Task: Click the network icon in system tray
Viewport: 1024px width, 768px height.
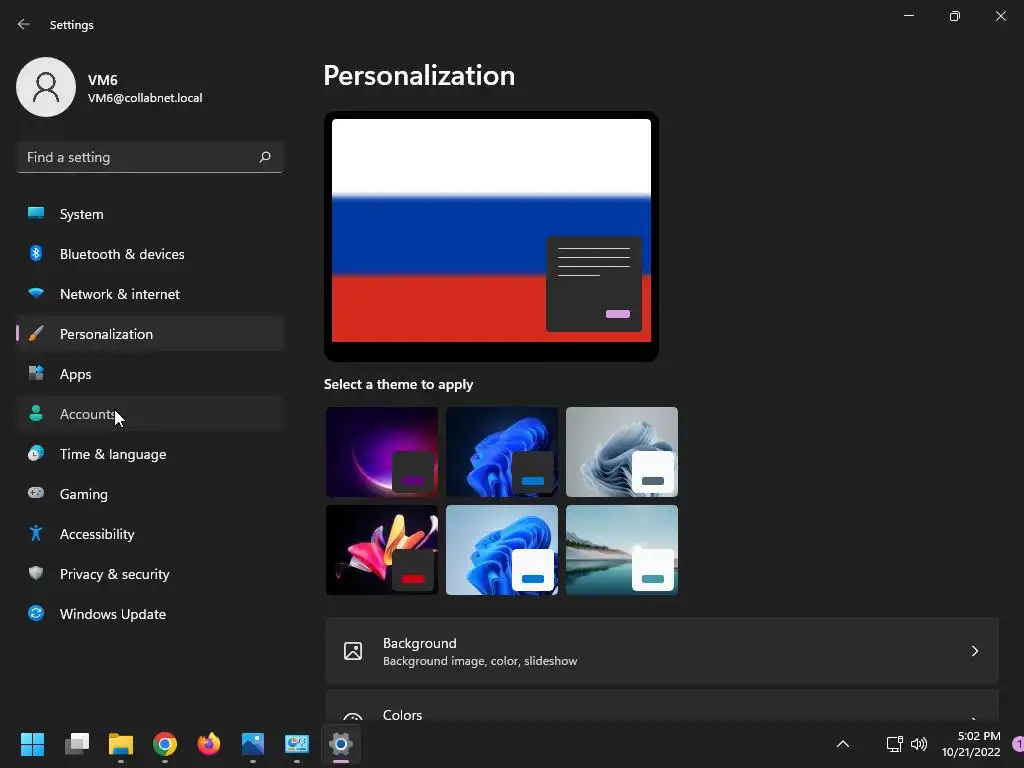Action: [894, 744]
